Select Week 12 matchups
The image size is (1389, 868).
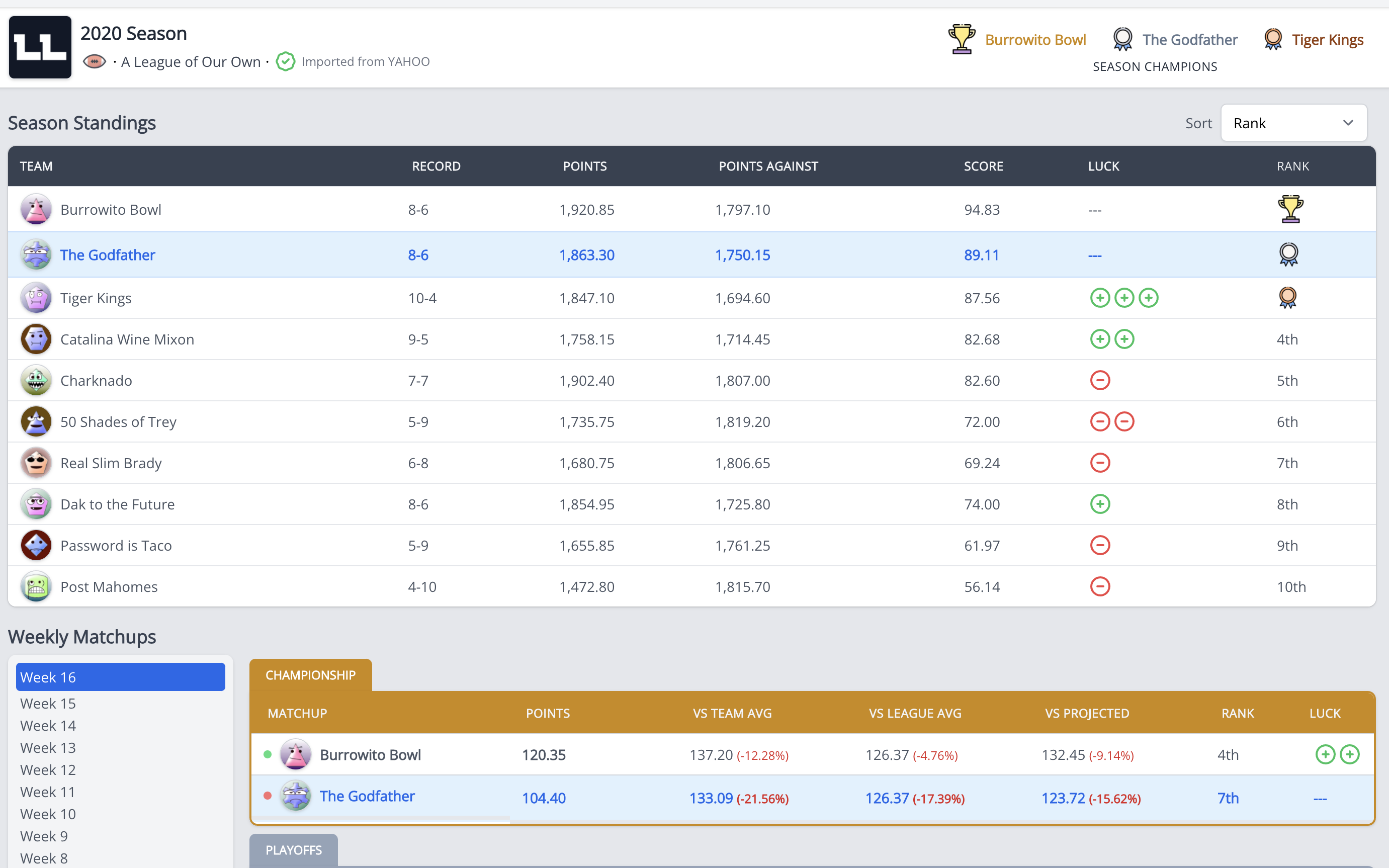[x=48, y=770]
